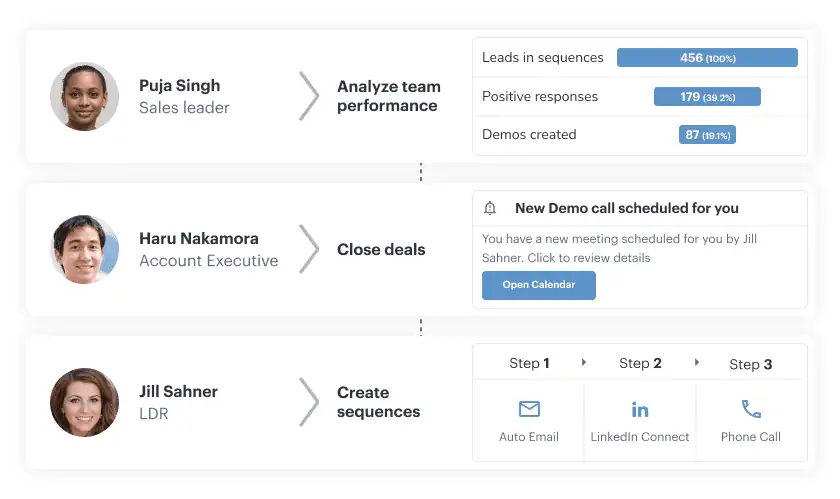
Task: Select Jill Sahner's profile picture
Action: 84,402
